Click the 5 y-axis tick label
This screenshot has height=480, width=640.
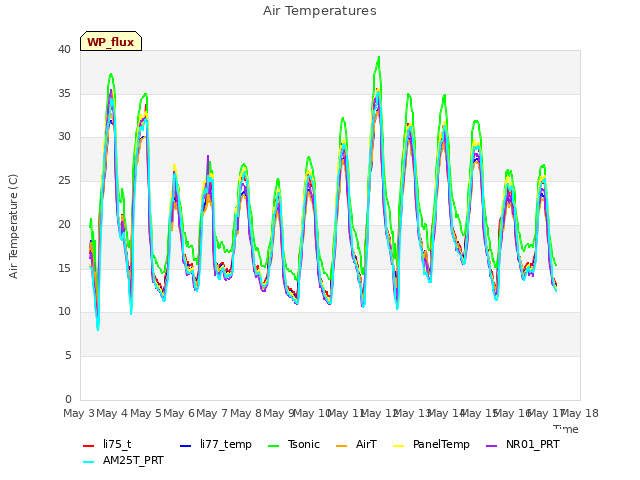pyautogui.click(x=68, y=356)
